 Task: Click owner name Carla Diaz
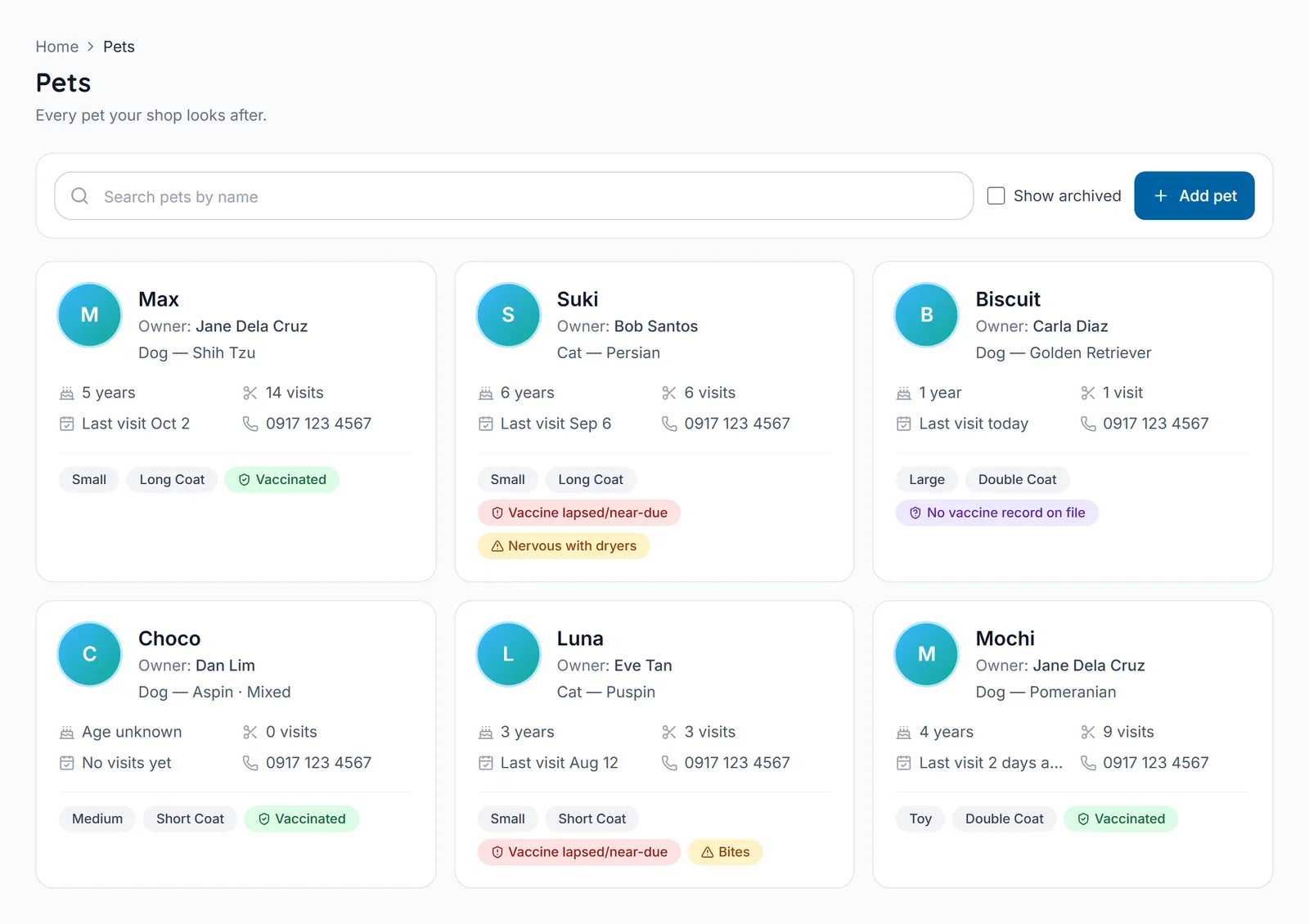(x=1070, y=326)
